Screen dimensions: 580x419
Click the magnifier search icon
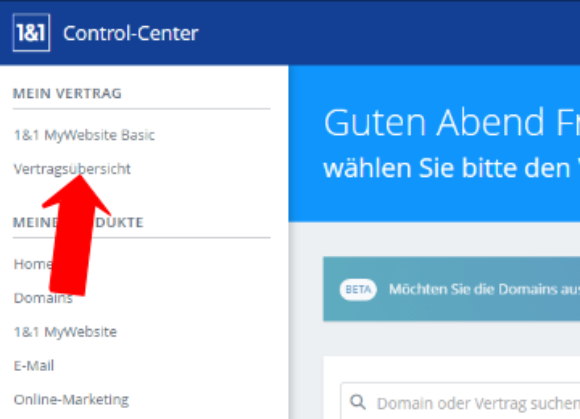[358, 402]
